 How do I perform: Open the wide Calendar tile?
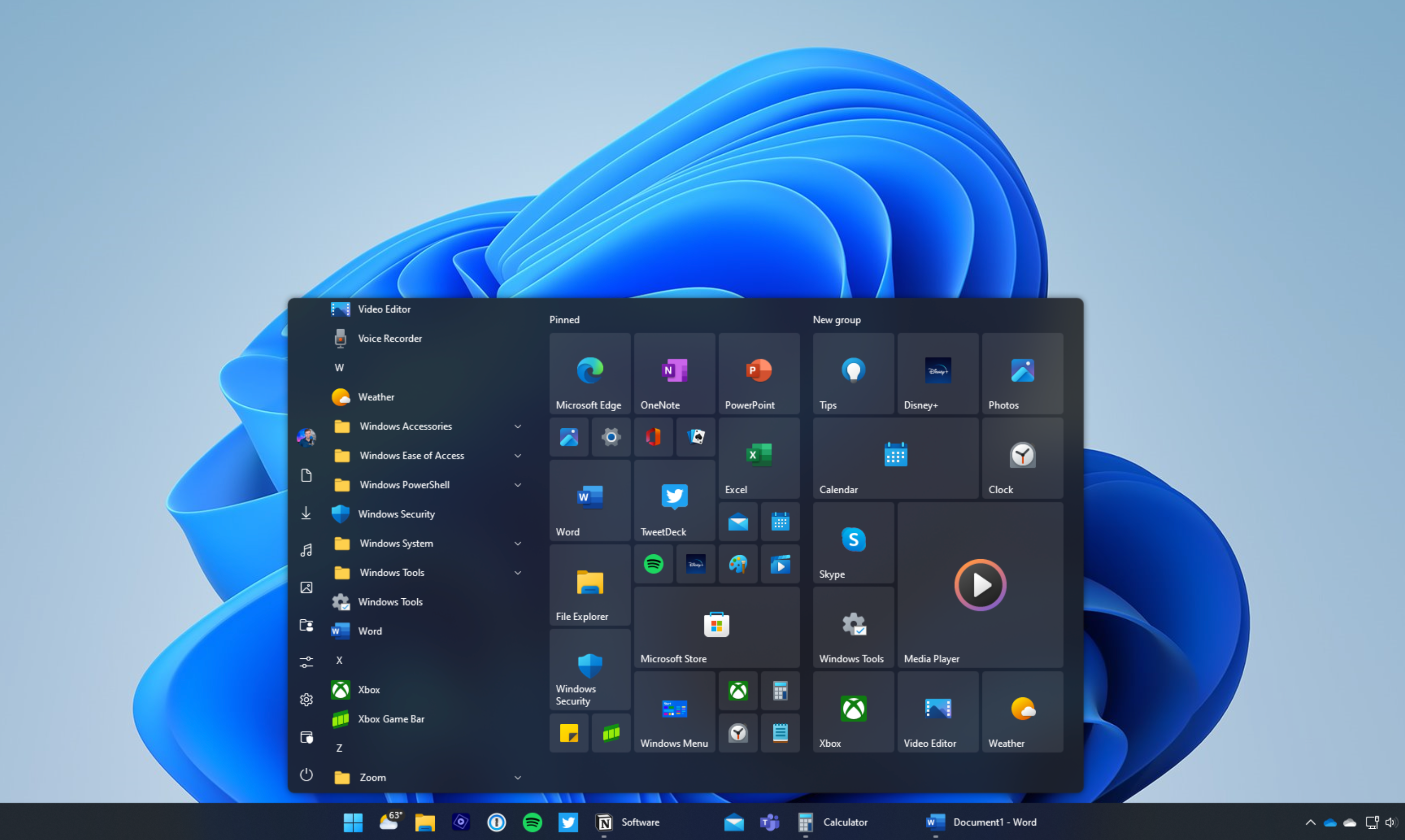point(895,458)
